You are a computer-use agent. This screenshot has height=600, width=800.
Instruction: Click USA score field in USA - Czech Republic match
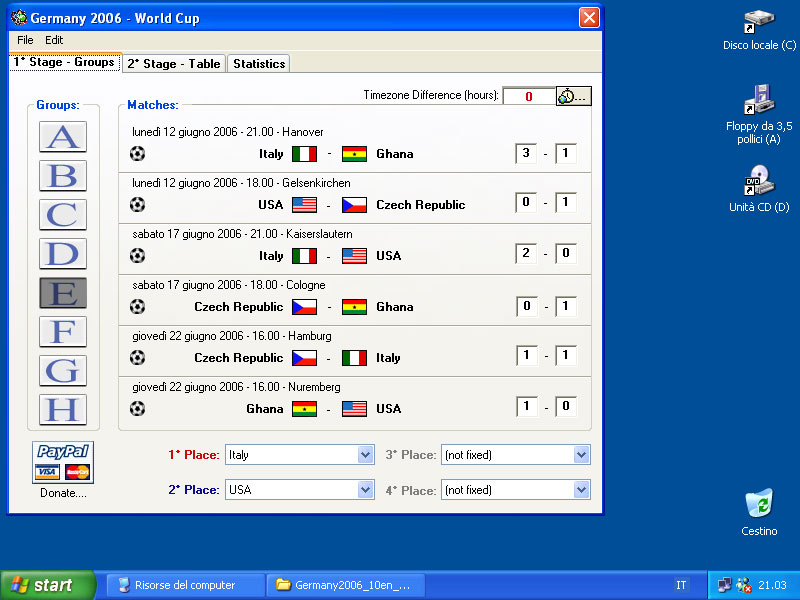click(x=526, y=203)
